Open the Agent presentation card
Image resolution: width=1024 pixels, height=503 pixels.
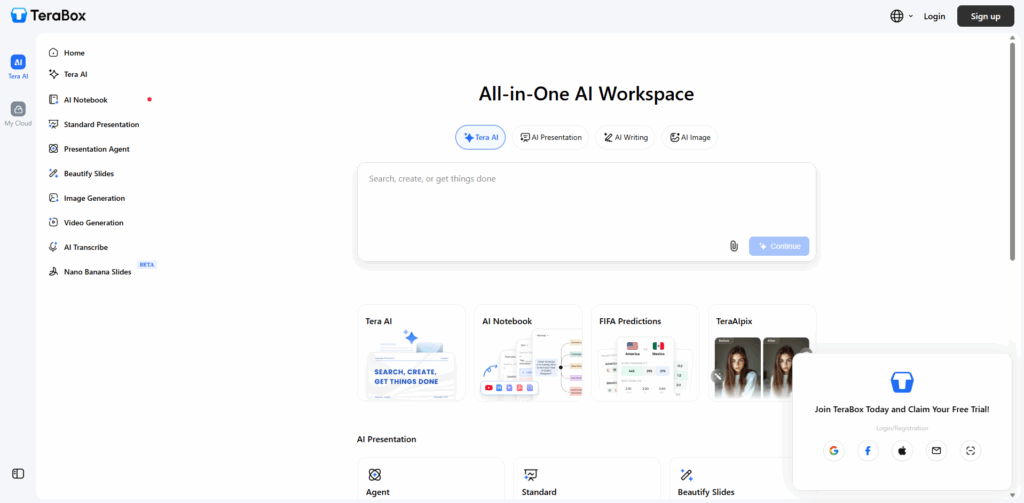(x=431, y=479)
